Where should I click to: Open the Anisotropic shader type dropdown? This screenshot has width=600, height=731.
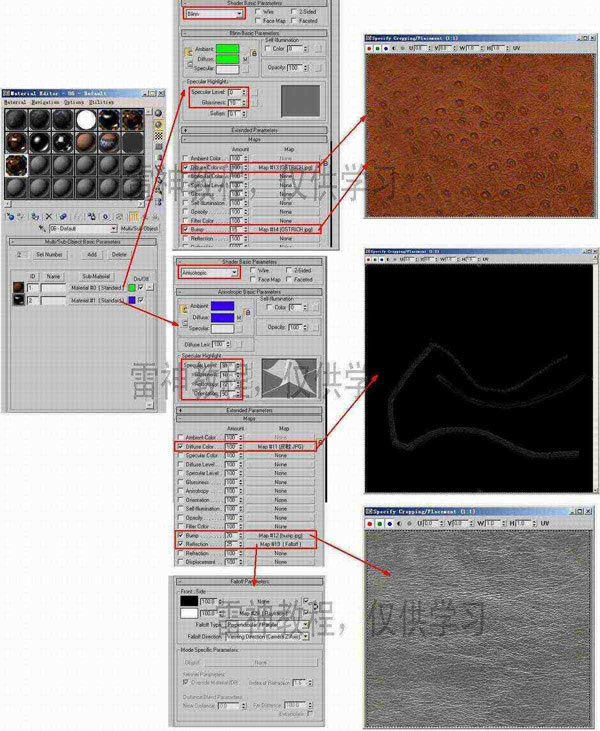coord(208,272)
